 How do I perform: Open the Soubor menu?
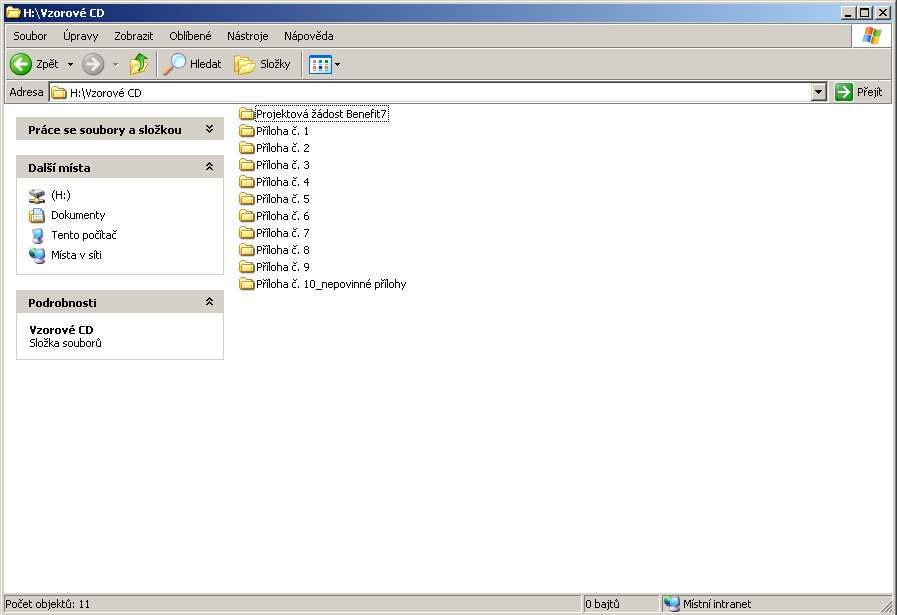(30, 36)
